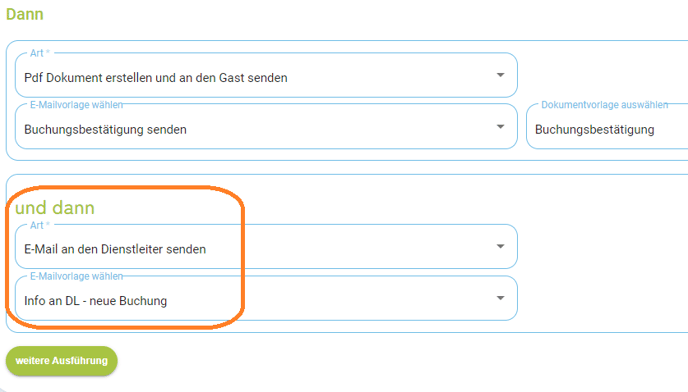
Task: Click the orange highlight outline around und dann
Action: pos(125,187)
